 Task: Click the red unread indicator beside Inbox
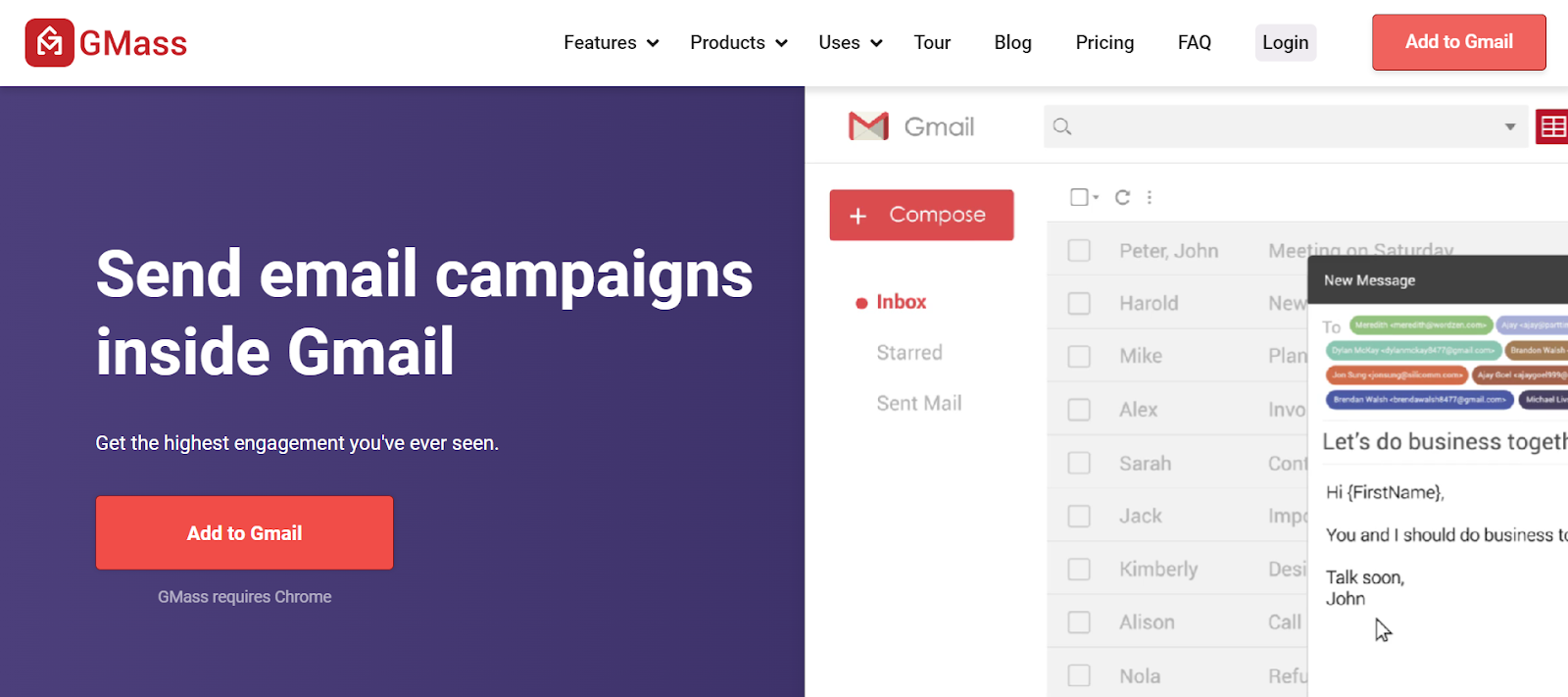[859, 302]
